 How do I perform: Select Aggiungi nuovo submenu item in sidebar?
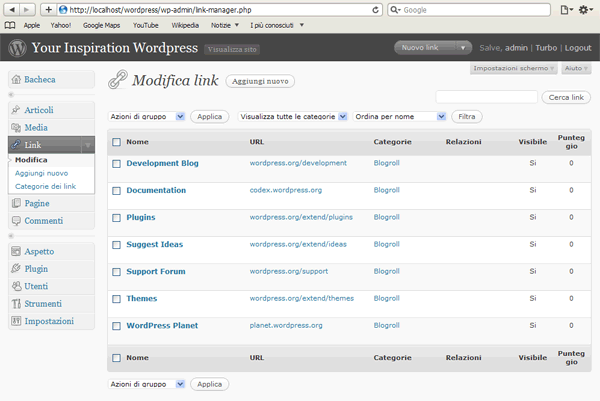click(41, 173)
